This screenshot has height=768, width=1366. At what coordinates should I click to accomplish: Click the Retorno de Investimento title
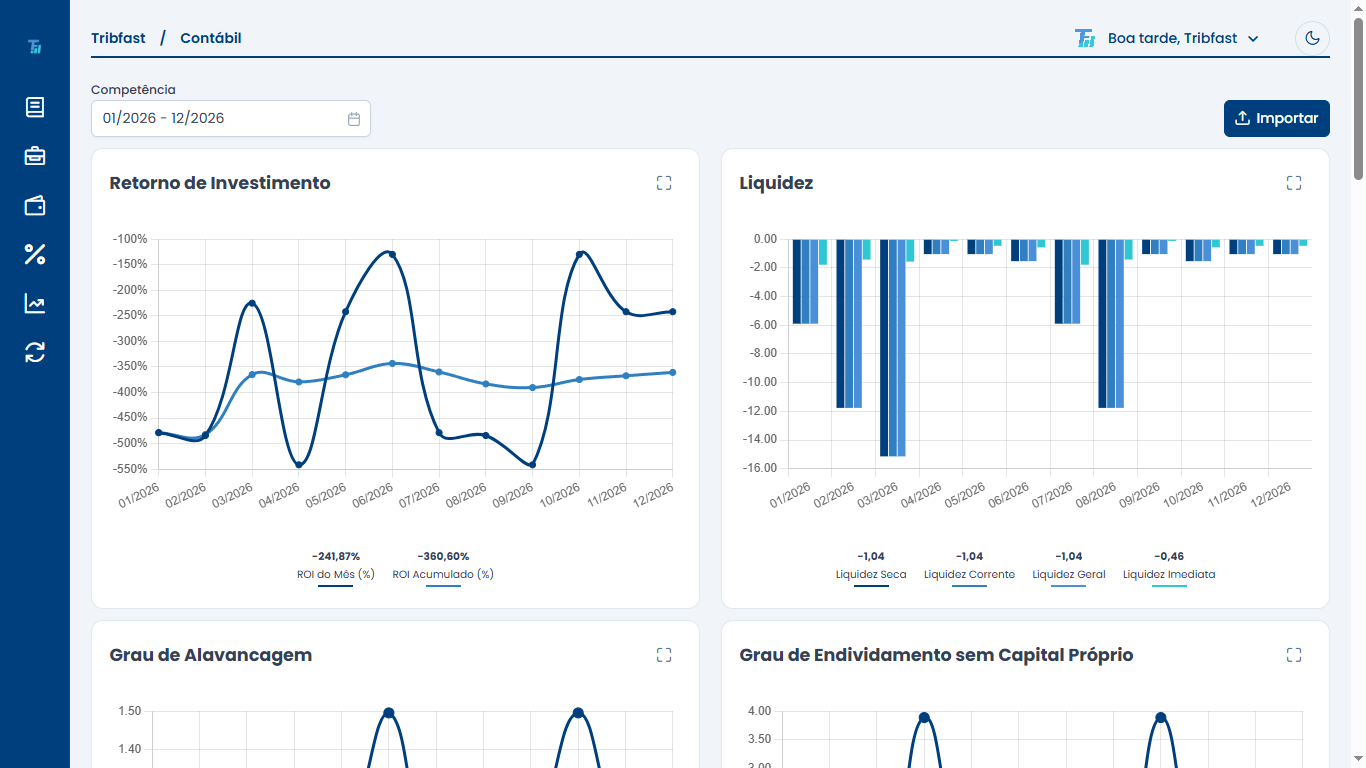pyautogui.click(x=220, y=183)
